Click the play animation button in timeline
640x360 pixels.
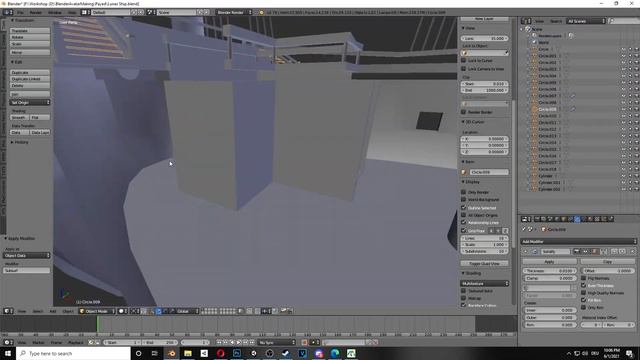(x=239, y=342)
